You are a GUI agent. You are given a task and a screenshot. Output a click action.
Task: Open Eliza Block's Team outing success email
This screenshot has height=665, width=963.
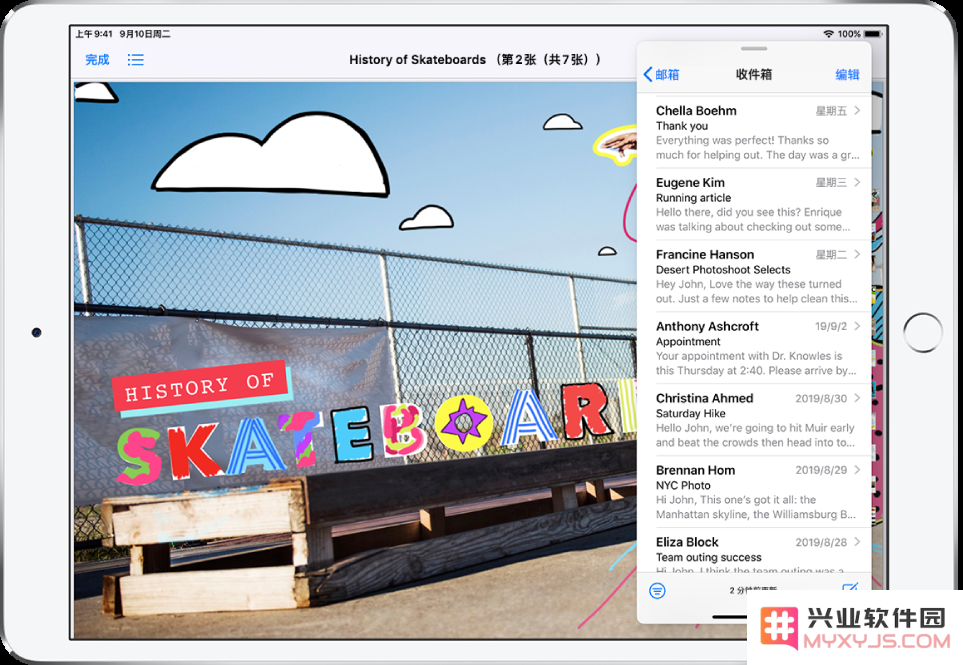tap(754, 551)
